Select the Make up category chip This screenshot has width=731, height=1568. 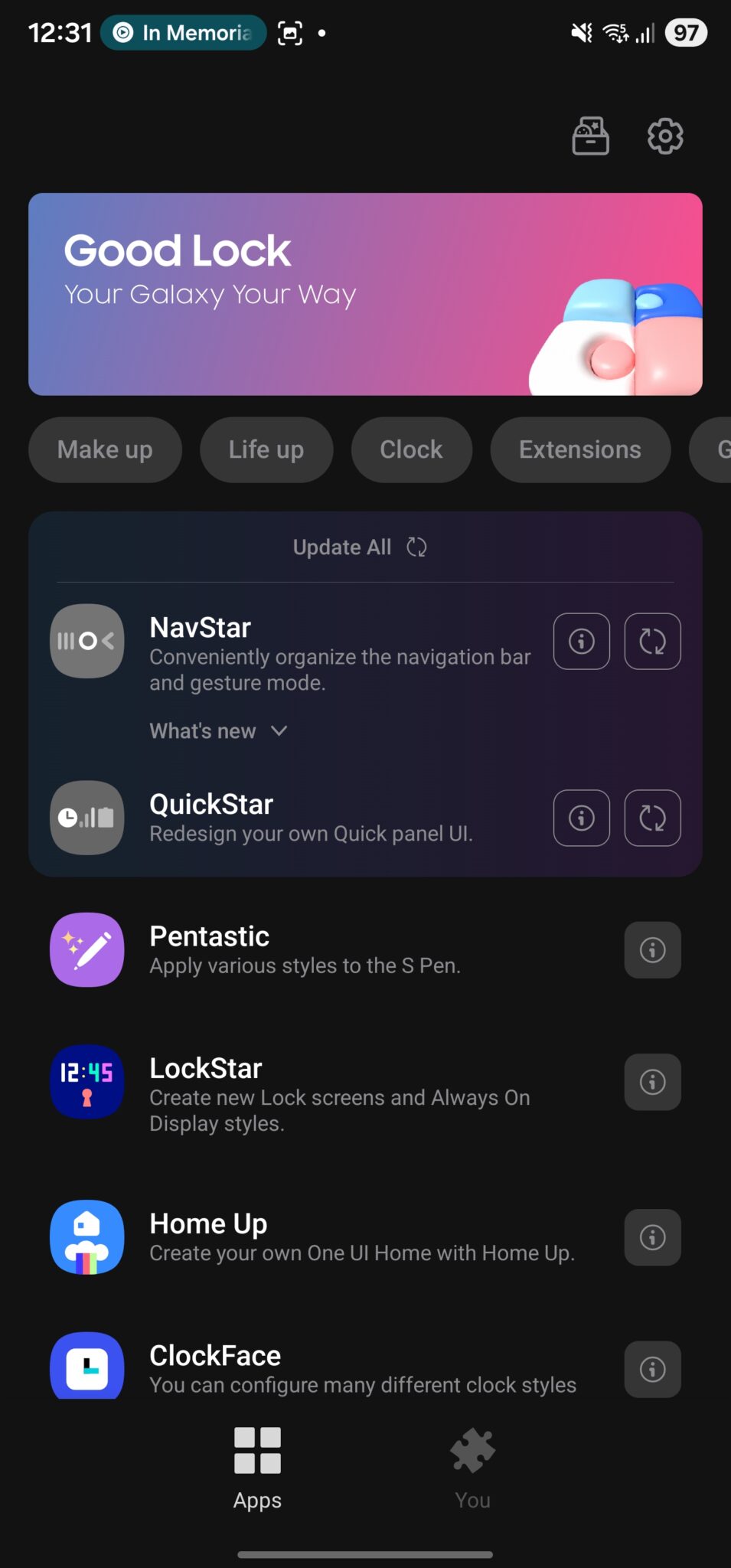[x=105, y=449]
